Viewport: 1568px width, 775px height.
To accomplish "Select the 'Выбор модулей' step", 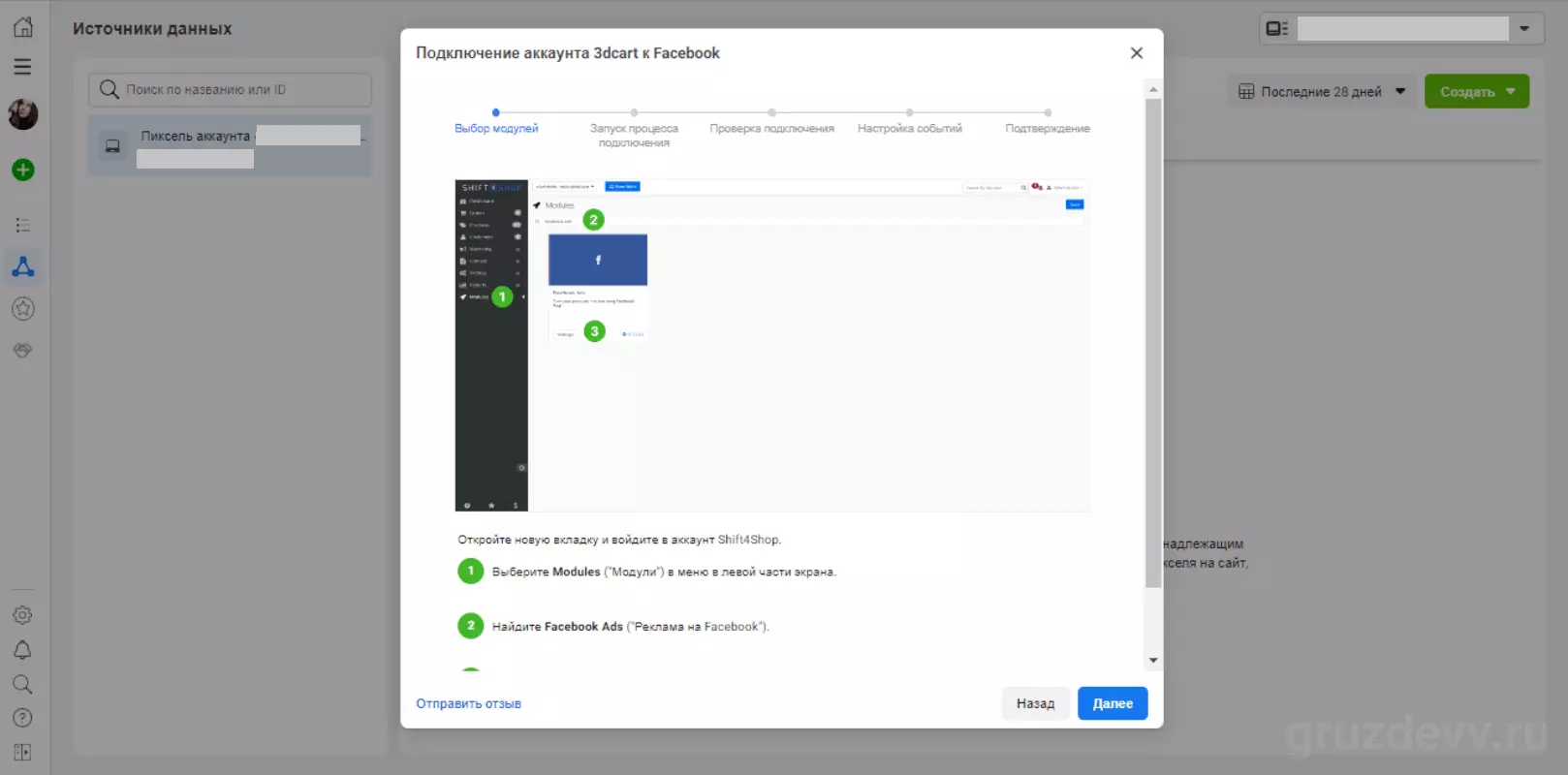I will 496,123.
